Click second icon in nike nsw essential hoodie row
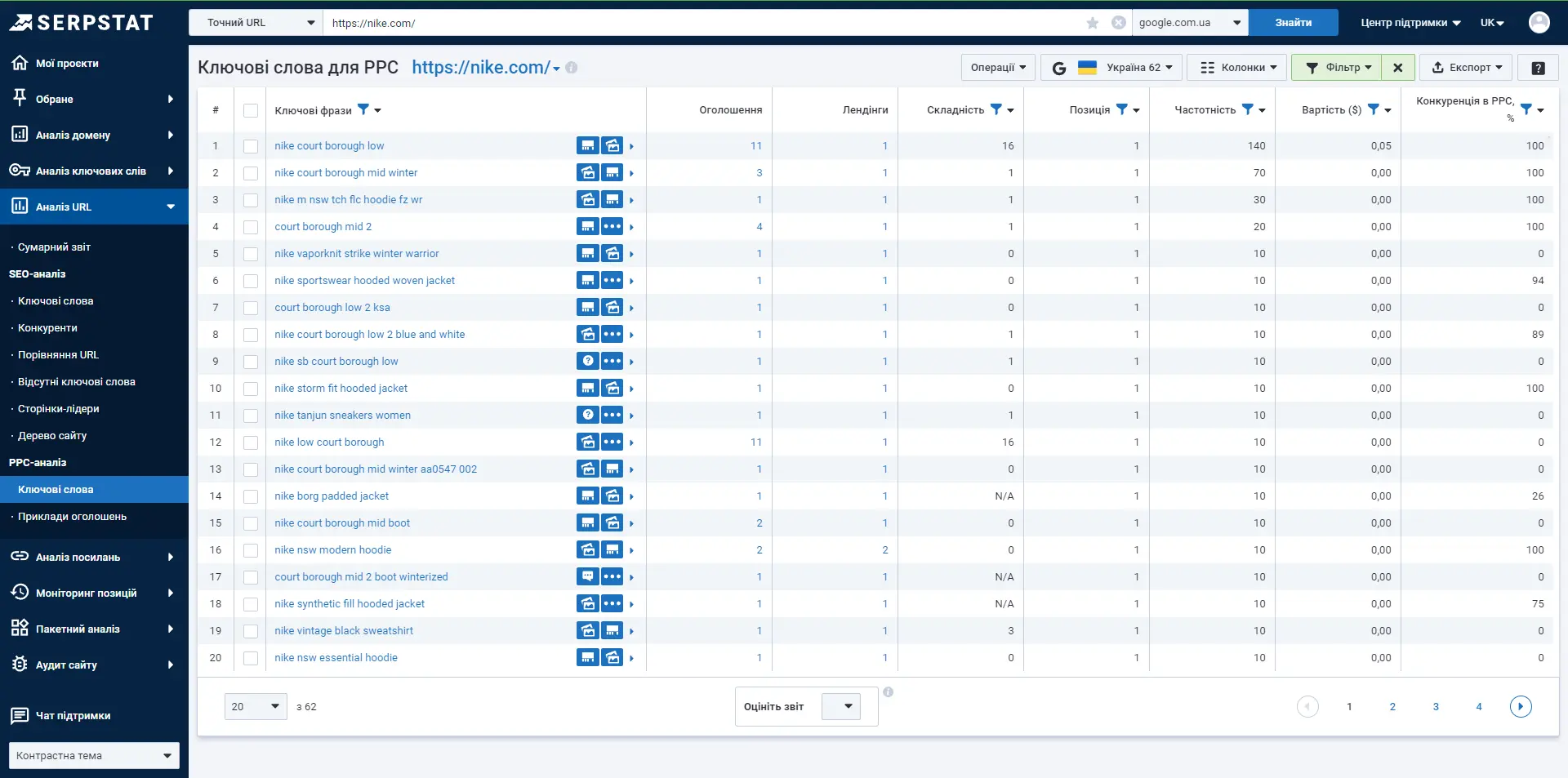Viewport: 1568px width, 778px height. pyautogui.click(x=612, y=657)
